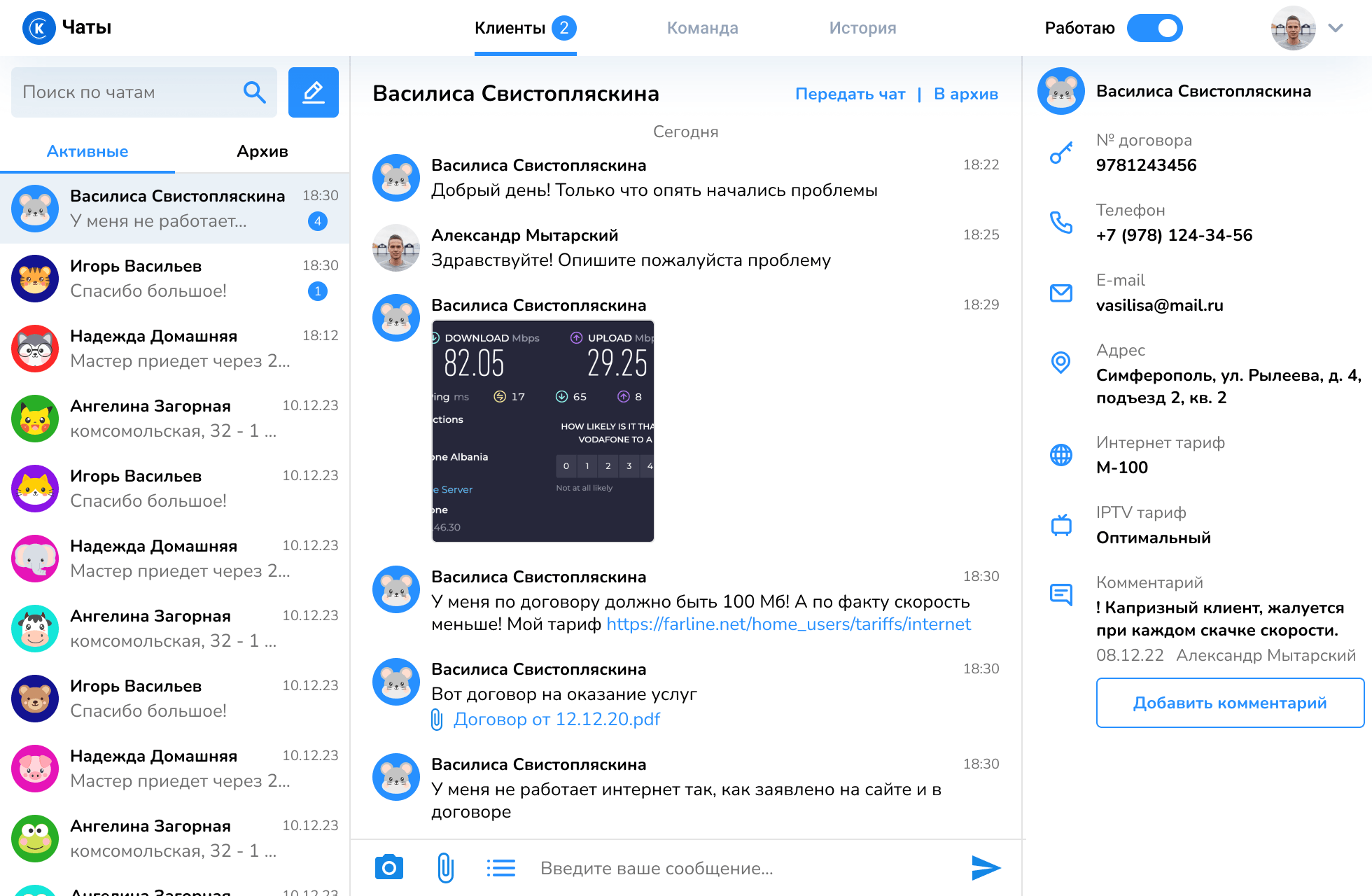Open the История tab

click(x=862, y=28)
